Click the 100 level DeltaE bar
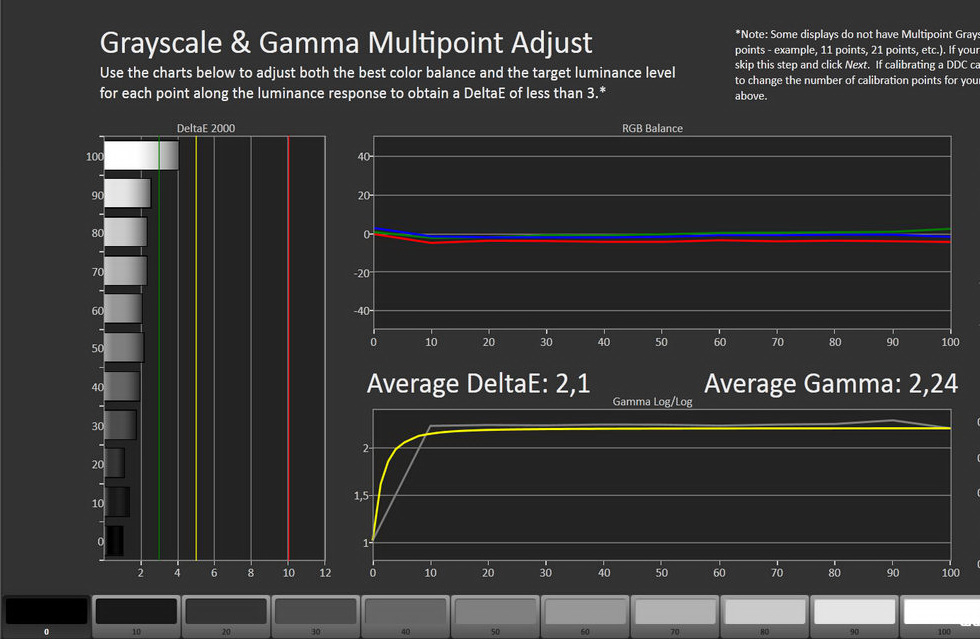This screenshot has width=980, height=639. 141,155
